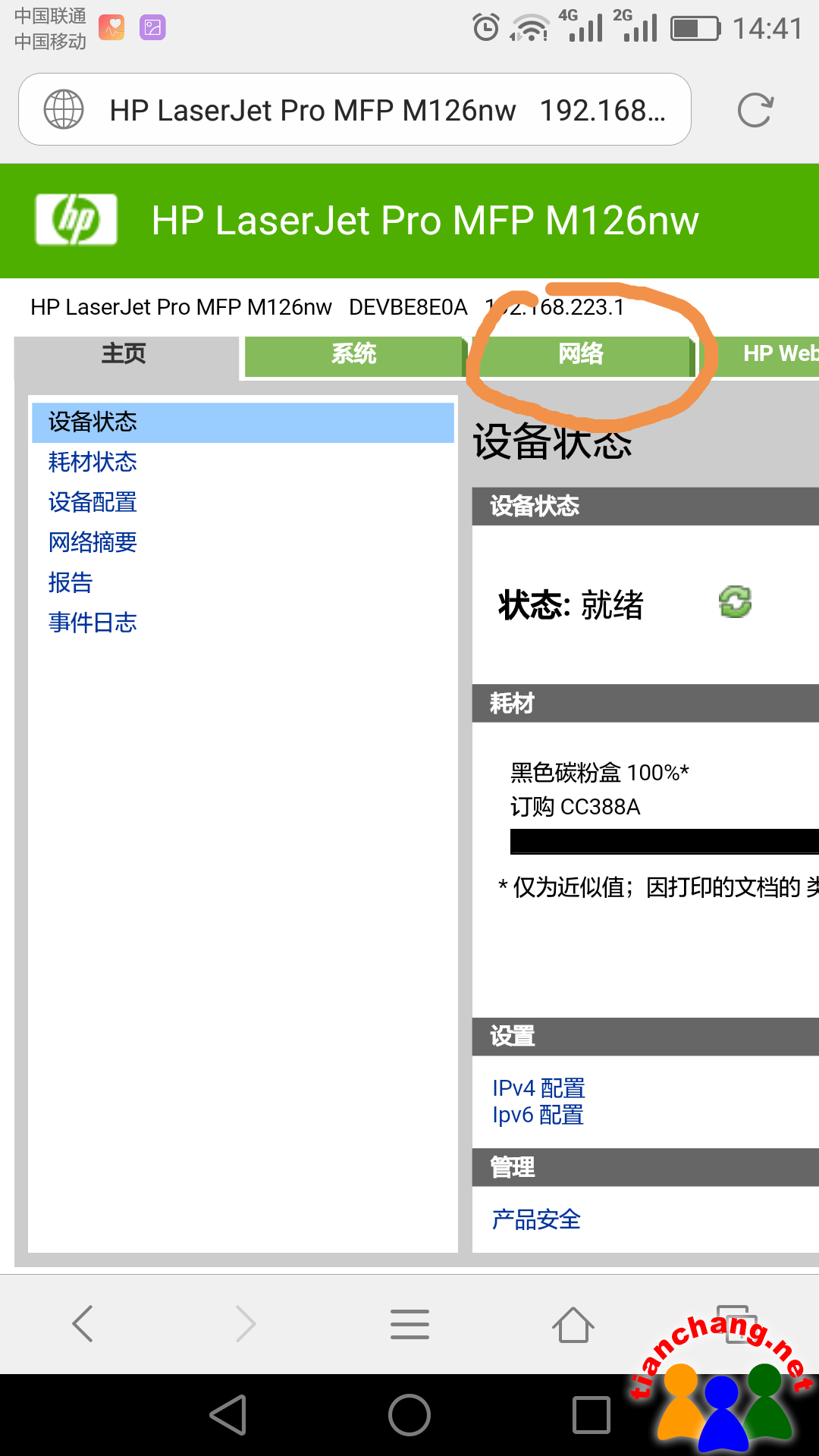Tap the 14:41 clock in status bar
The height and width of the screenshot is (1456, 819).
pos(767,29)
